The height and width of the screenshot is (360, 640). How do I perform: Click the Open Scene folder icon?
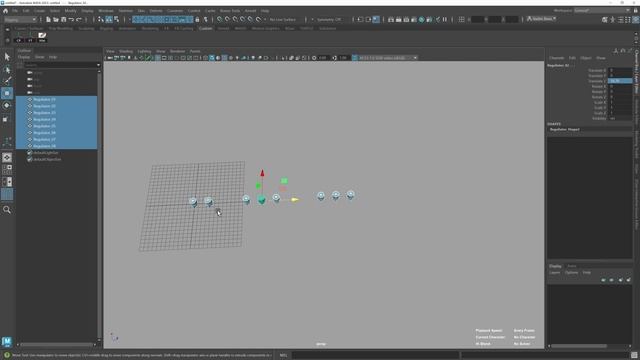pyautogui.click(x=56, y=19)
